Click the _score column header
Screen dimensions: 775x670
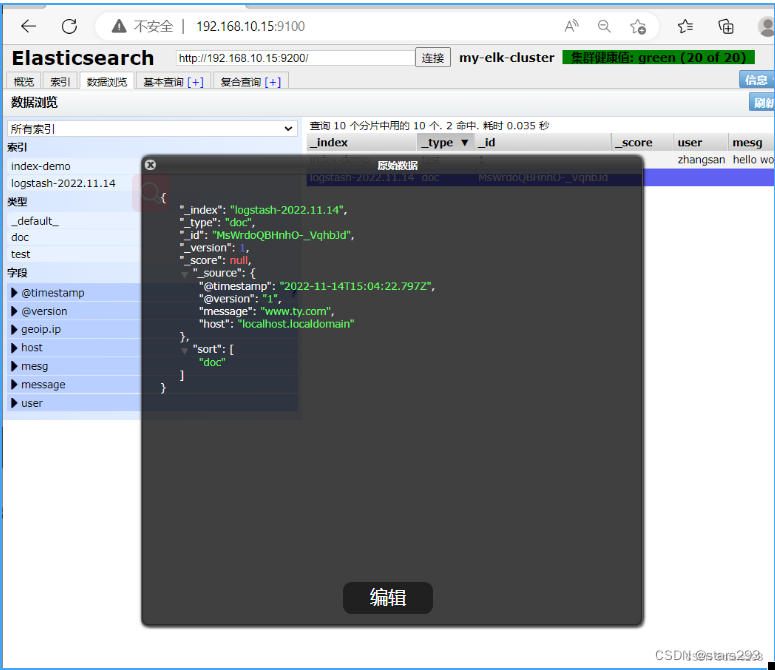pyautogui.click(x=642, y=143)
